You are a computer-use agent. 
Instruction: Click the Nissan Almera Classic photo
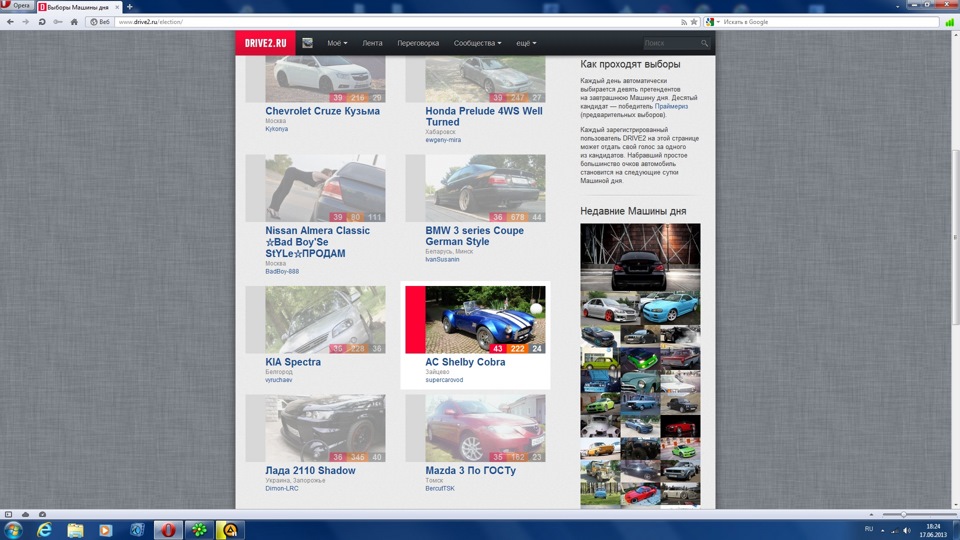click(325, 188)
